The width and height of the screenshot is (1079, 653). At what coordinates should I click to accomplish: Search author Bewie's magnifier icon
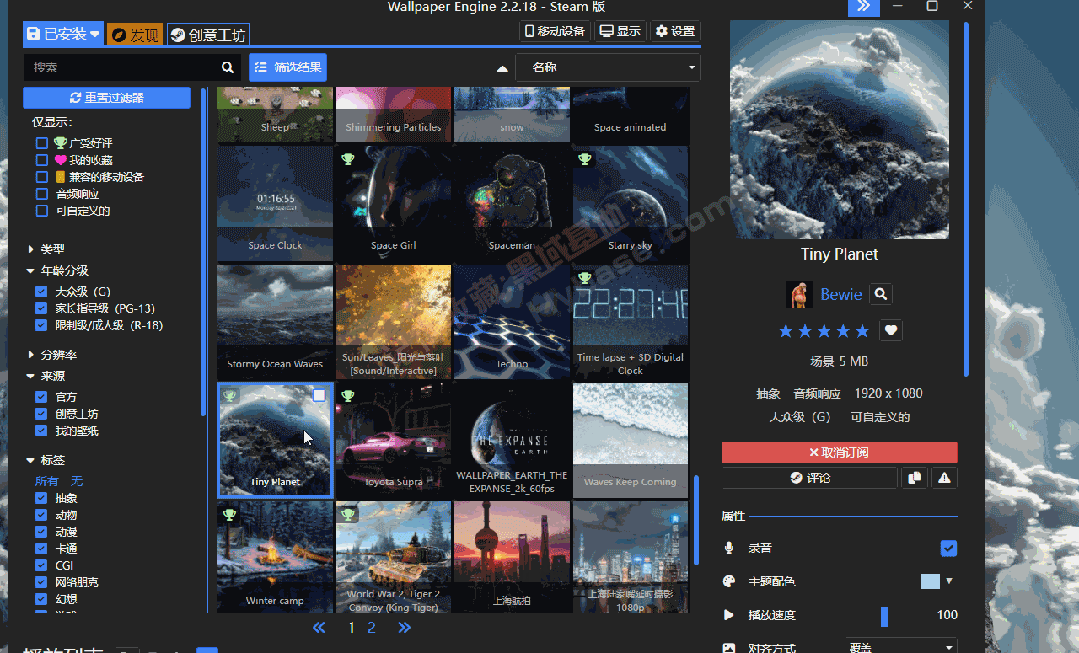881,294
